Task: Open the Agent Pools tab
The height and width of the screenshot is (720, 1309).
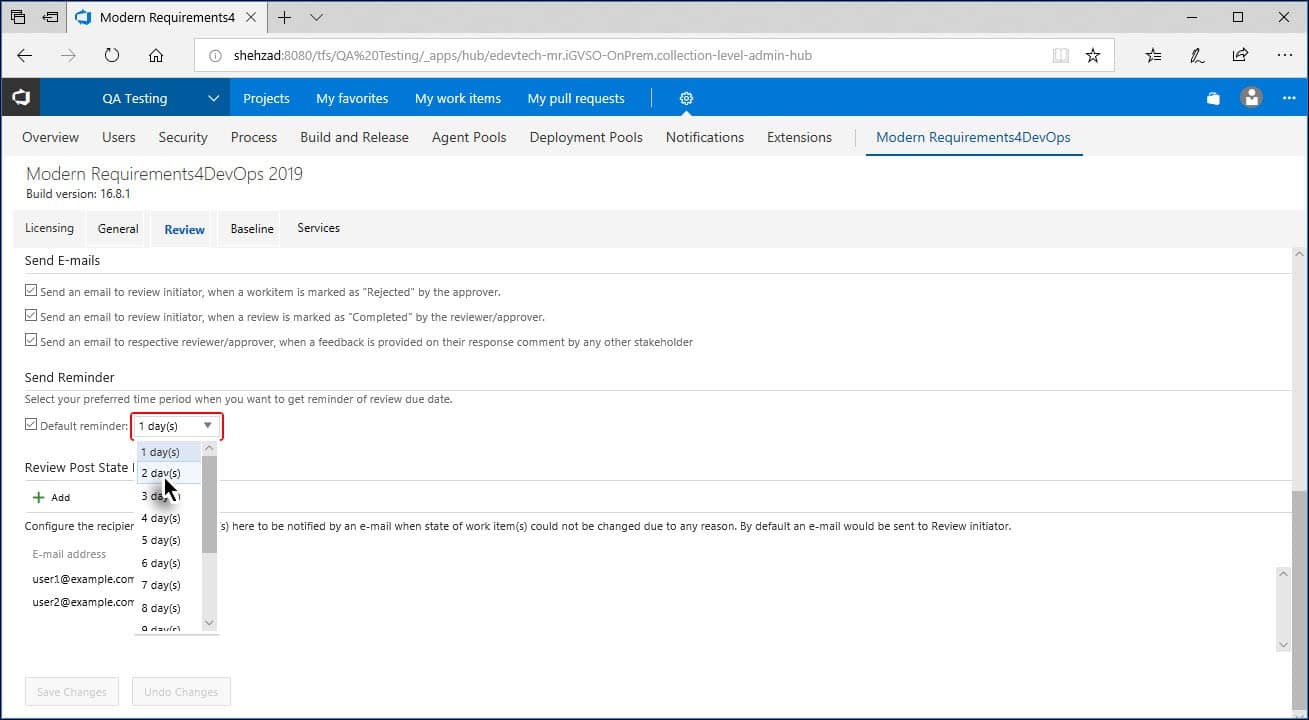Action: pos(469,137)
